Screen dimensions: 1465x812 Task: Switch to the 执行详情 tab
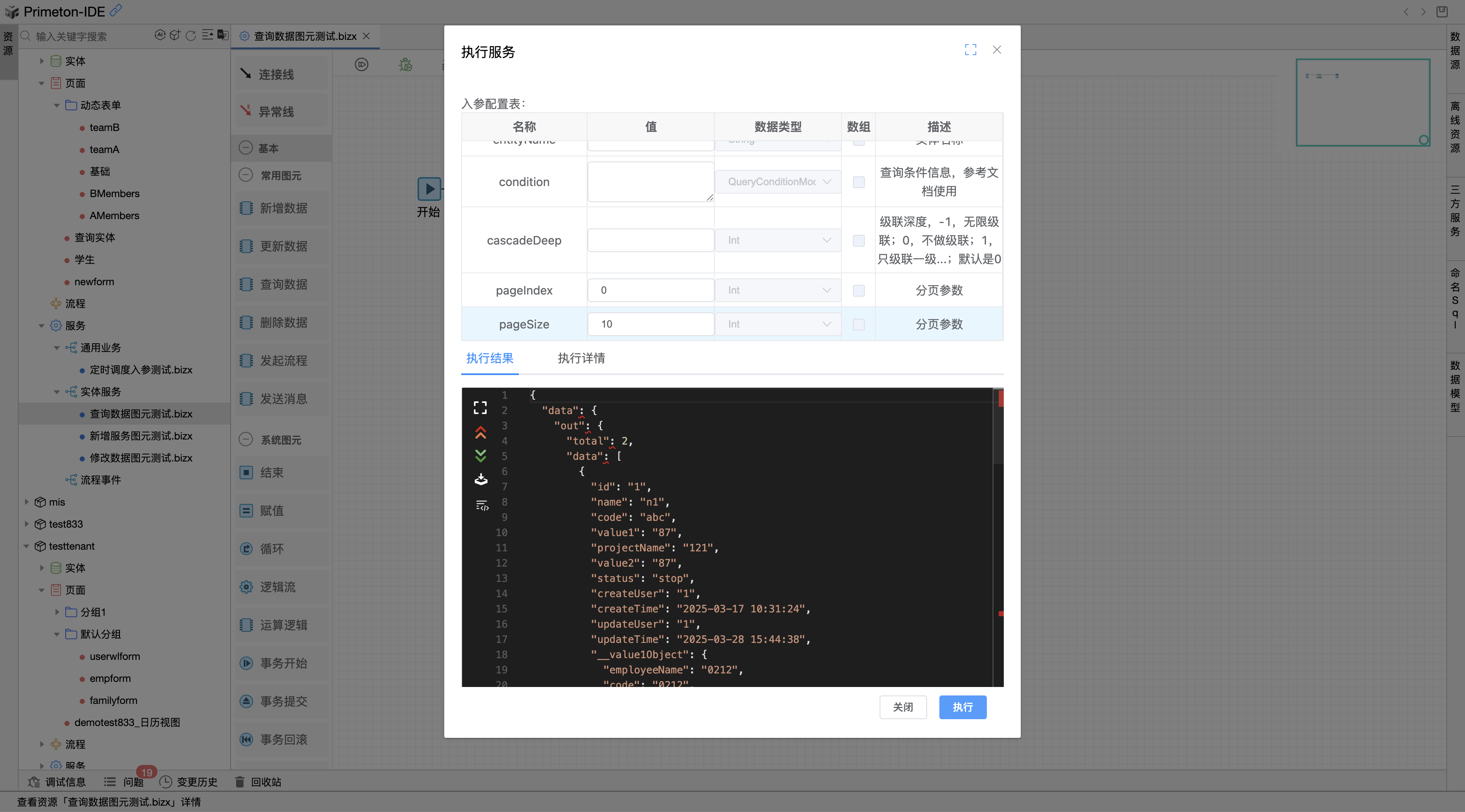[x=581, y=358]
